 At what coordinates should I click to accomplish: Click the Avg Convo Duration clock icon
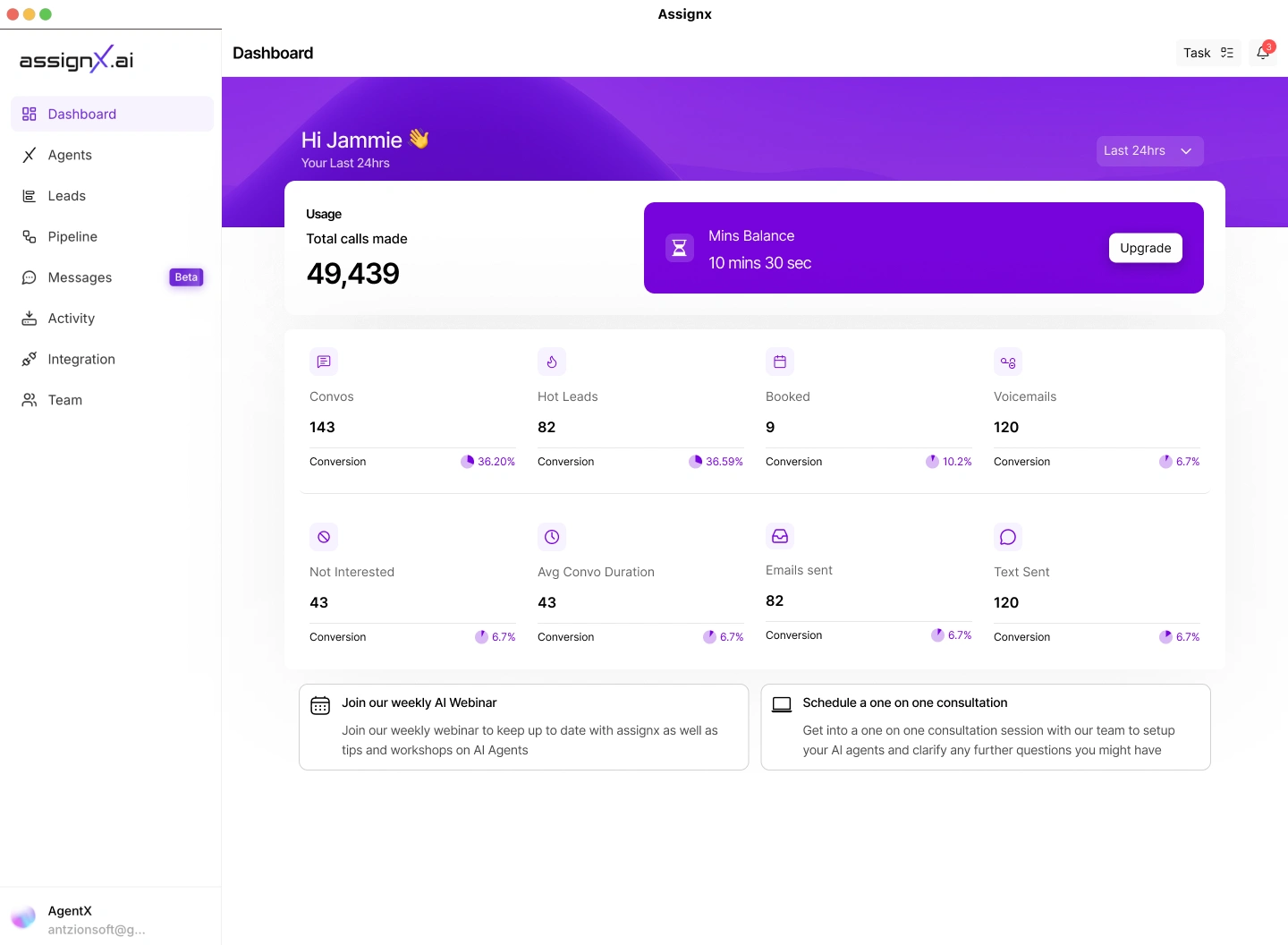[x=552, y=537]
